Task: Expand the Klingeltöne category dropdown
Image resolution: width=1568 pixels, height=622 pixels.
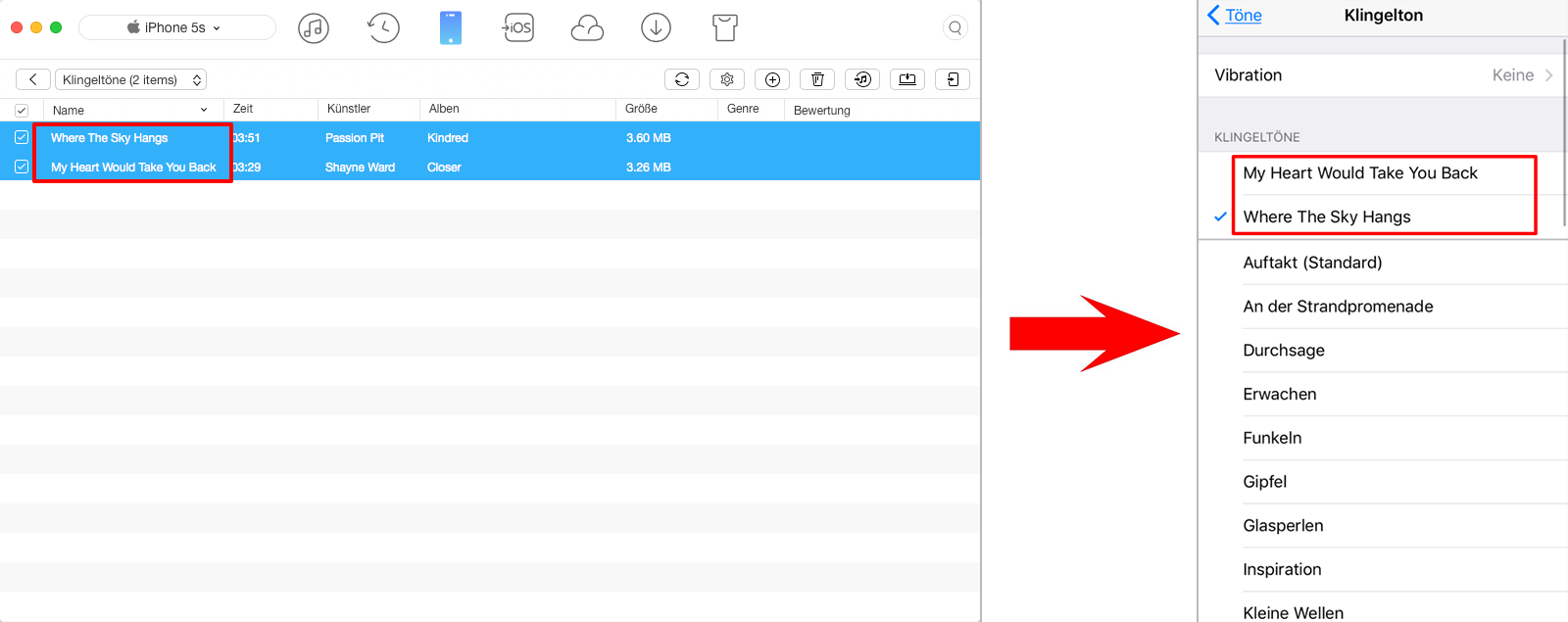Action: pos(130,80)
